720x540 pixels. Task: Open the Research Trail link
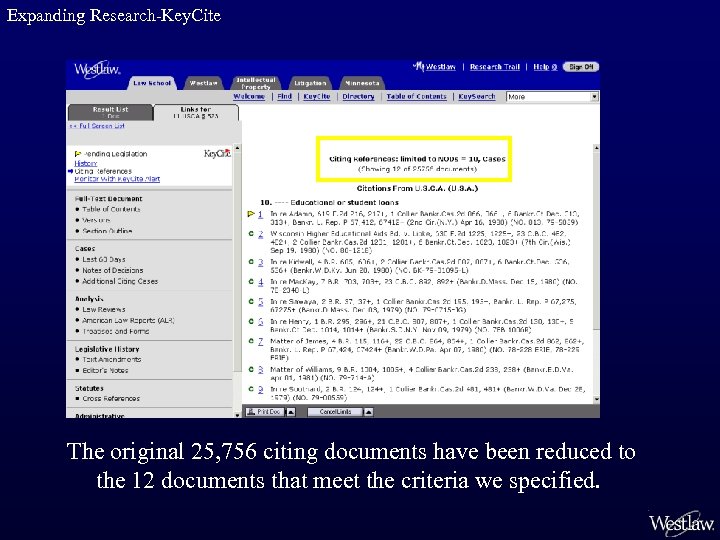(x=495, y=67)
